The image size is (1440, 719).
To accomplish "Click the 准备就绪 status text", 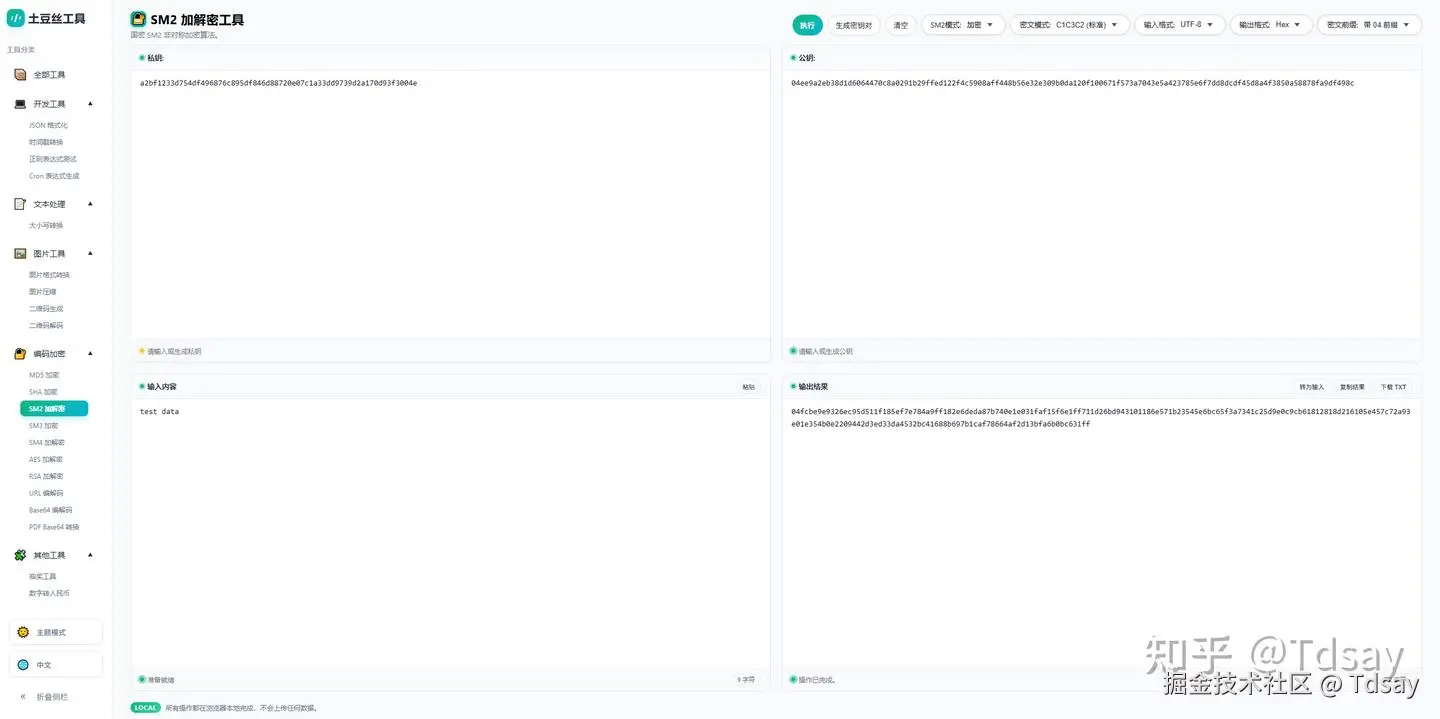I will (161, 680).
